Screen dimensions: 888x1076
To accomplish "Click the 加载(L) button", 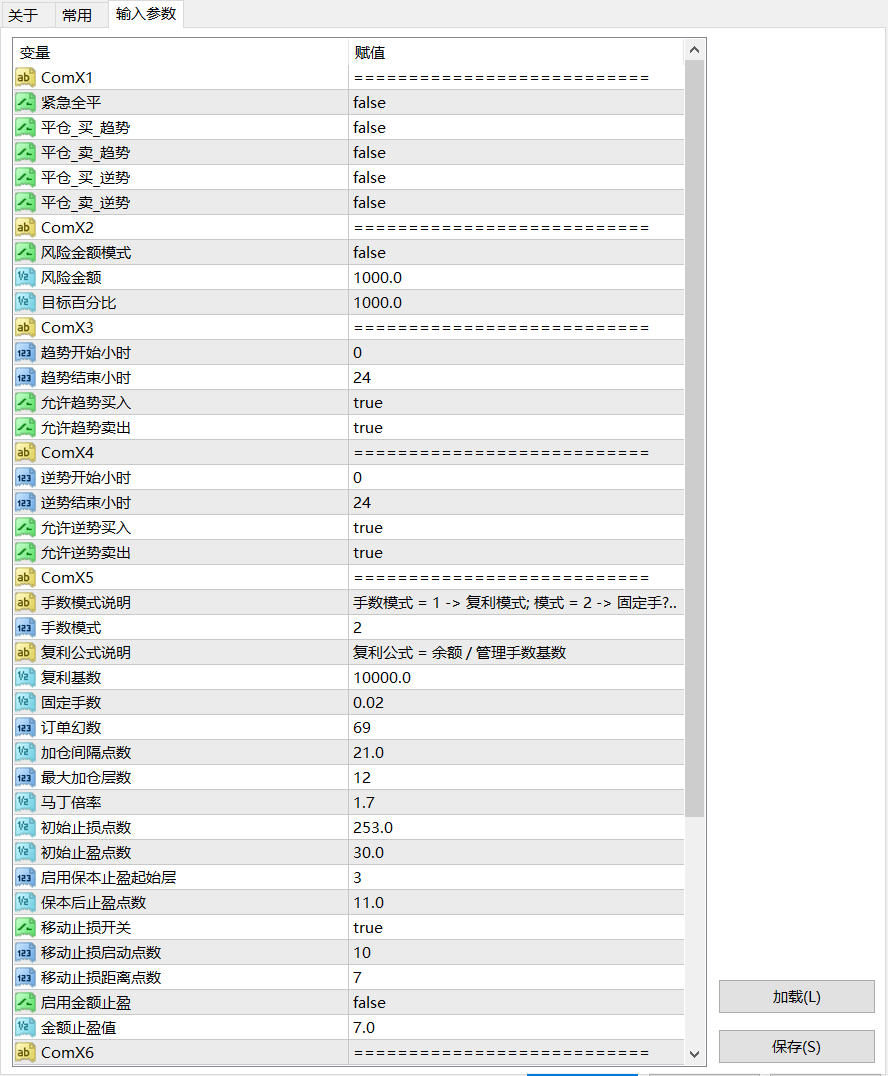I will click(796, 997).
